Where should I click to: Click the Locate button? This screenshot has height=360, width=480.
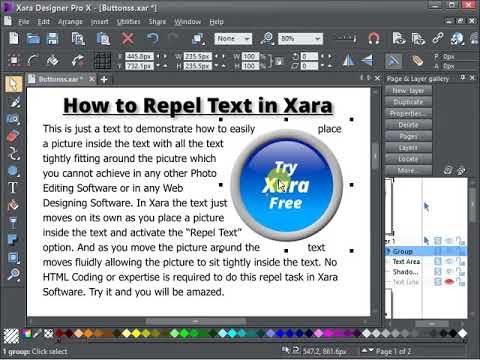point(408,159)
